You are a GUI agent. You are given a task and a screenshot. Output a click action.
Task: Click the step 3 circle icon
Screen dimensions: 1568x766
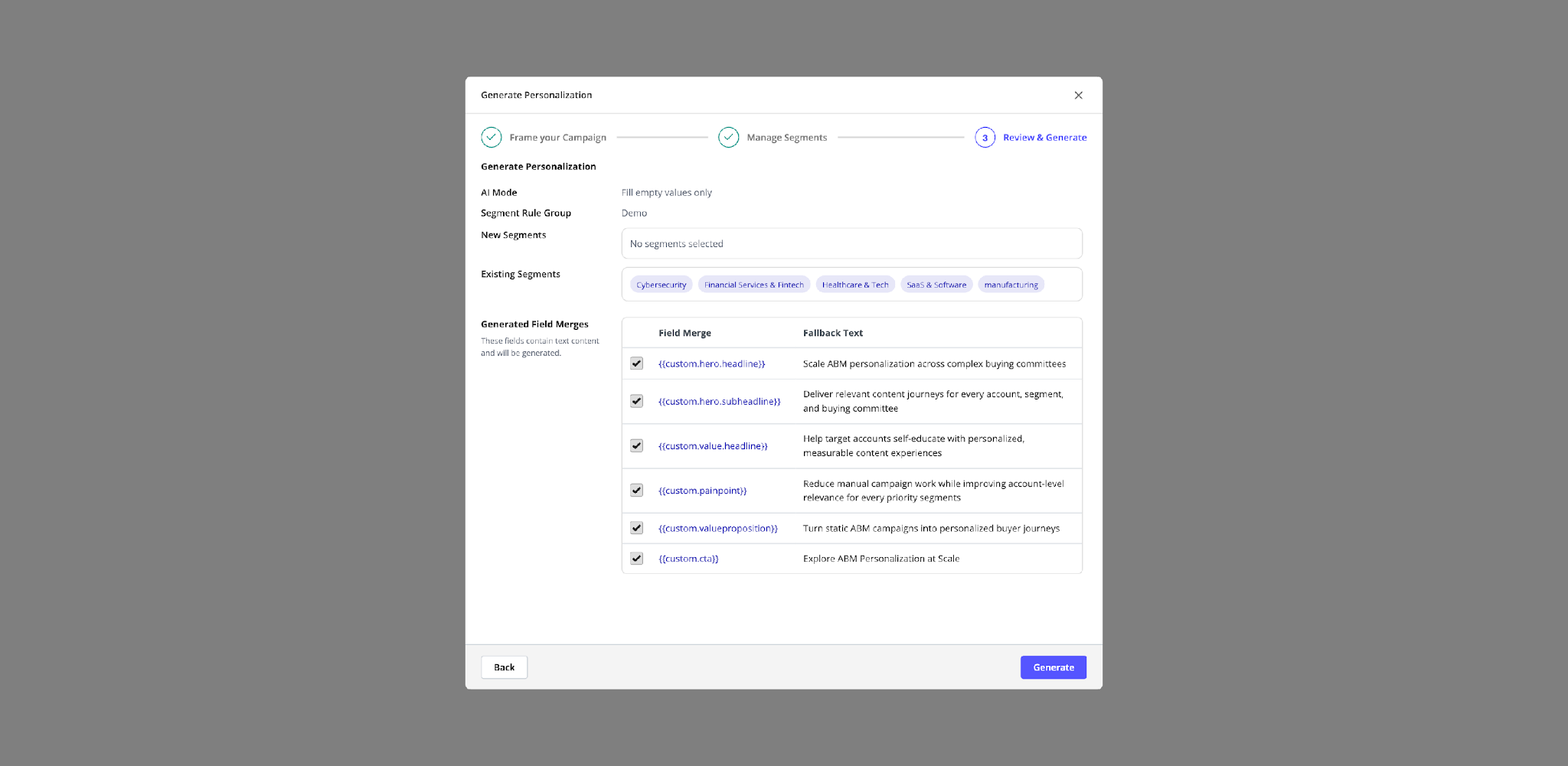tap(985, 137)
